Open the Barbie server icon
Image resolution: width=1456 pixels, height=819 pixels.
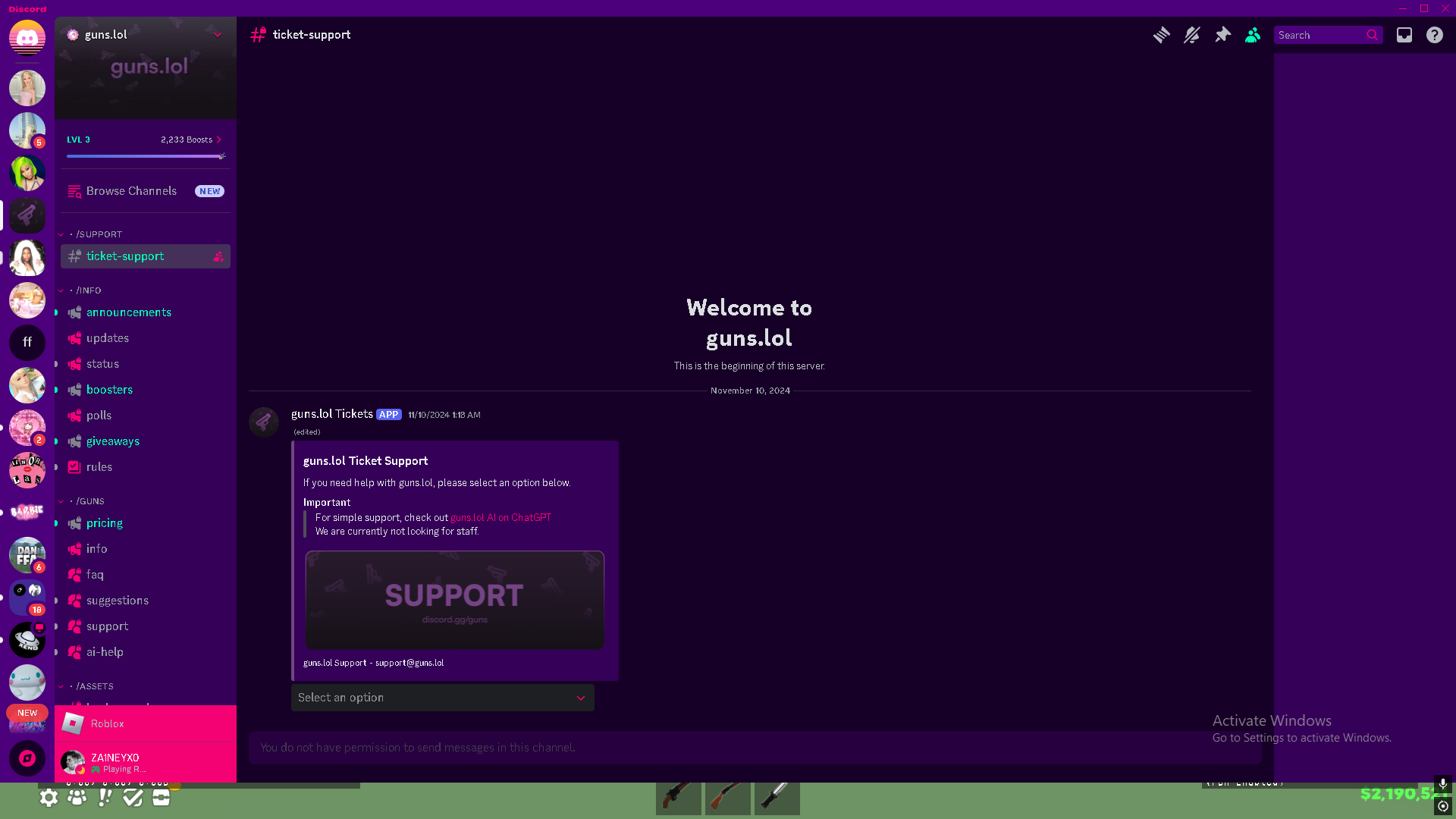coord(27,513)
